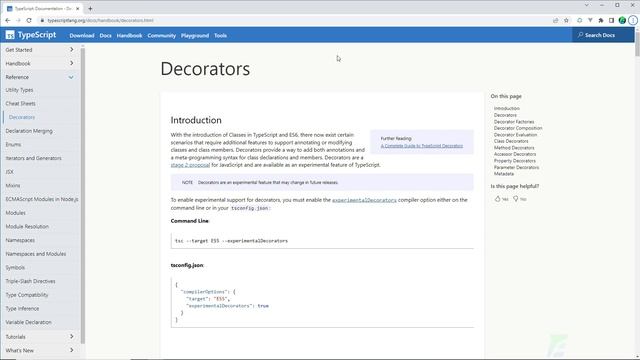Open the browser extensions puzzle icon
This screenshot has height=360, width=640.
[601, 20]
